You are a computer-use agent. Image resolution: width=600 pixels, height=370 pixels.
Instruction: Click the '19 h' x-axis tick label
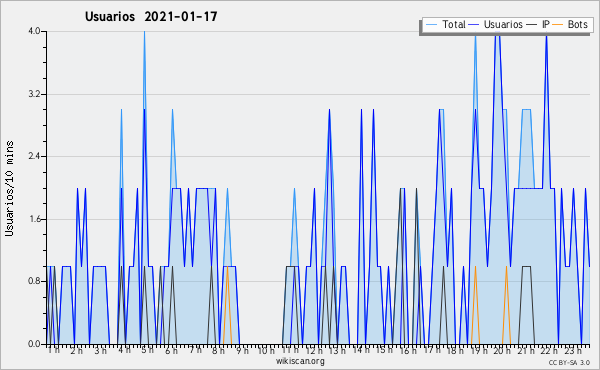479,350
